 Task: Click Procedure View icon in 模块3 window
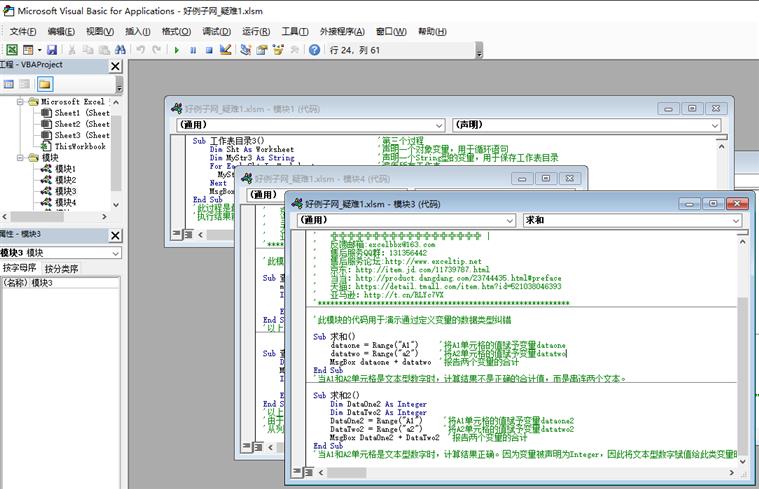point(297,472)
